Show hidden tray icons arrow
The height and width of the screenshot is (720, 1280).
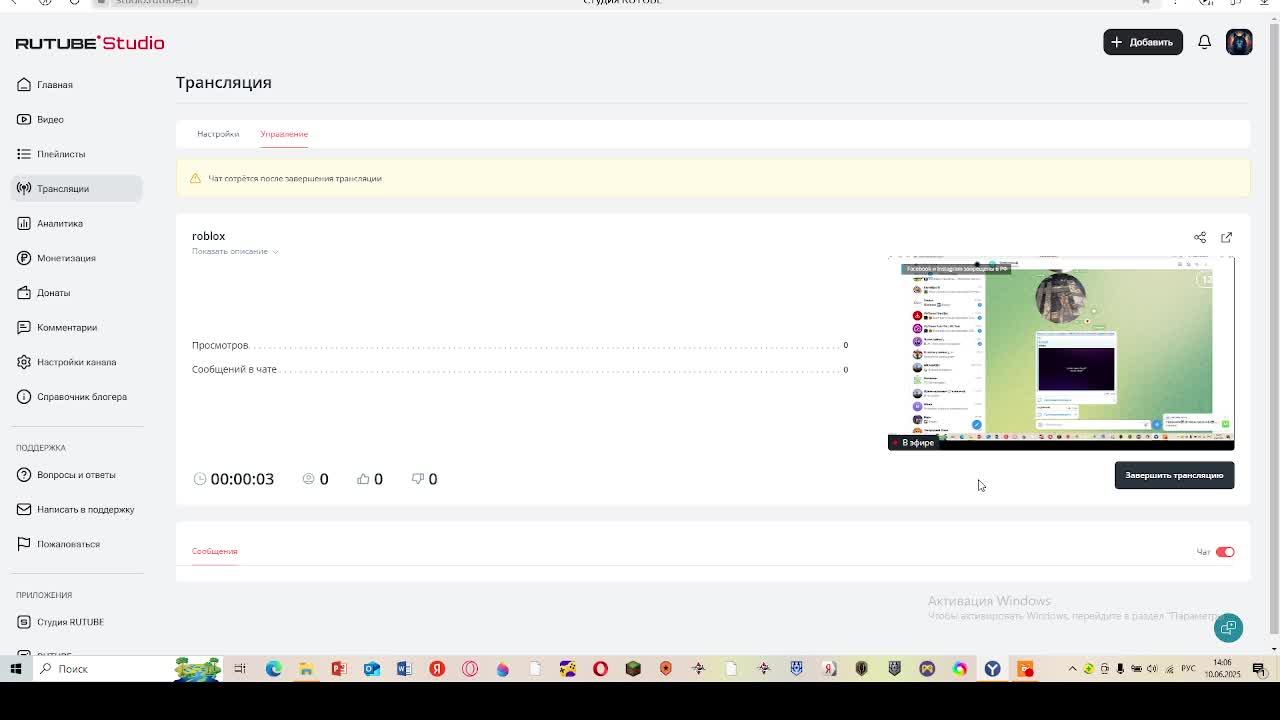point(1072,669)
